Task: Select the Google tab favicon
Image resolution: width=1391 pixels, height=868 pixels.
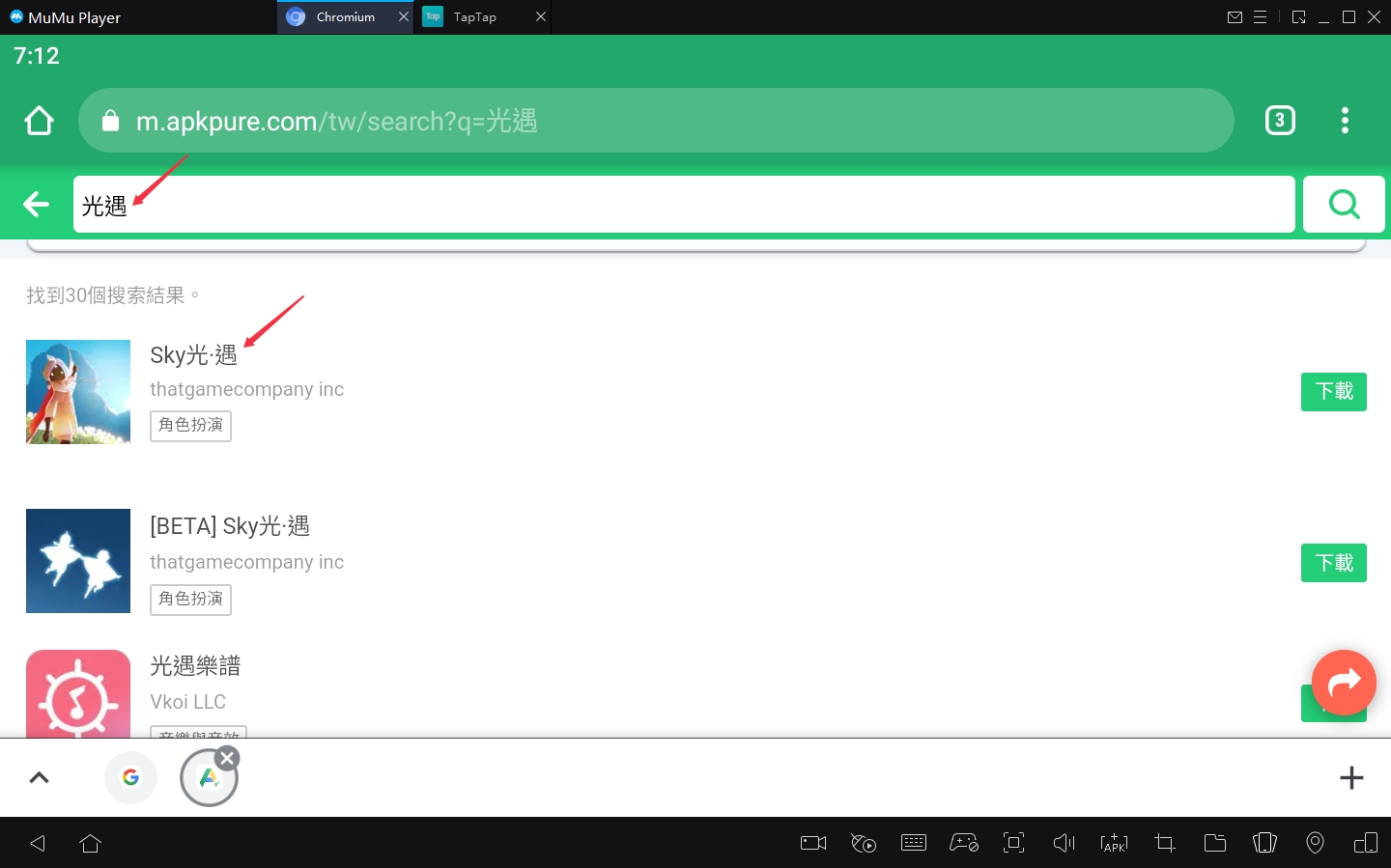Action: (130, 777)
